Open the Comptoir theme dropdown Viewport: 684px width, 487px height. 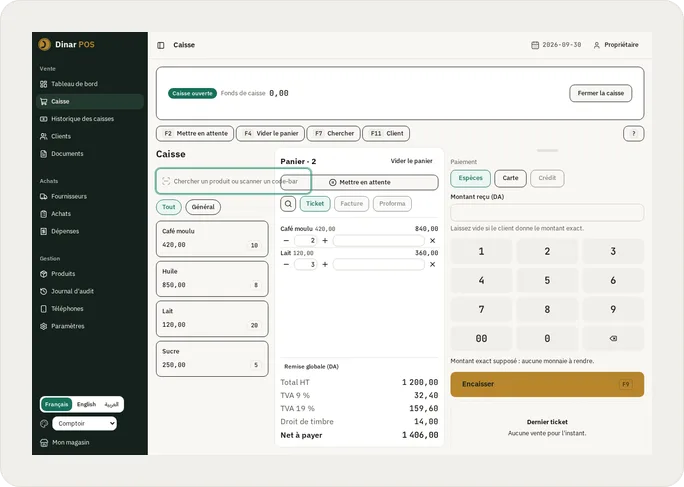click(x=85, y=423)
